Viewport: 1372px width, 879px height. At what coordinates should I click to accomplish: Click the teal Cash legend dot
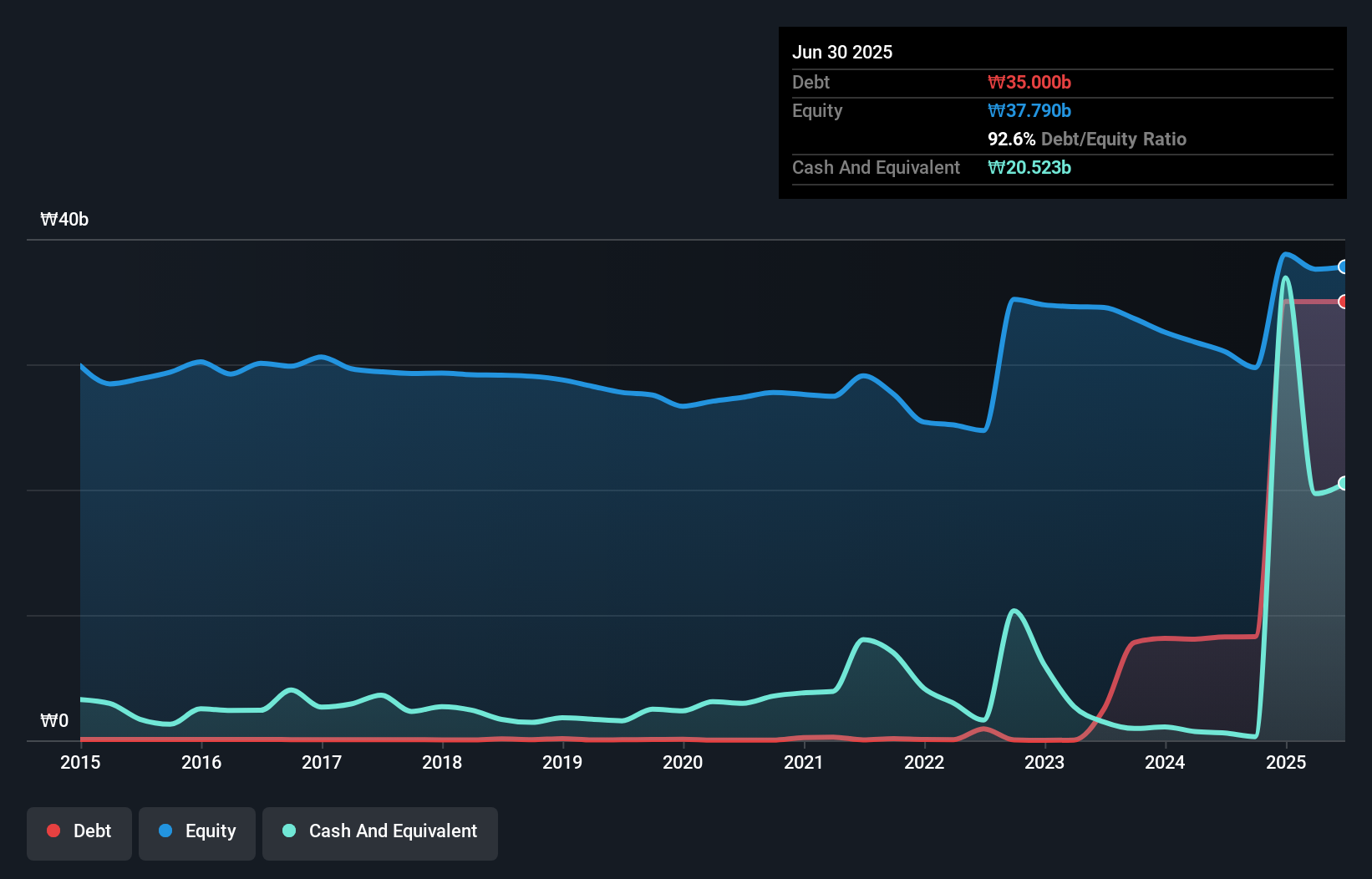[289, 831]
